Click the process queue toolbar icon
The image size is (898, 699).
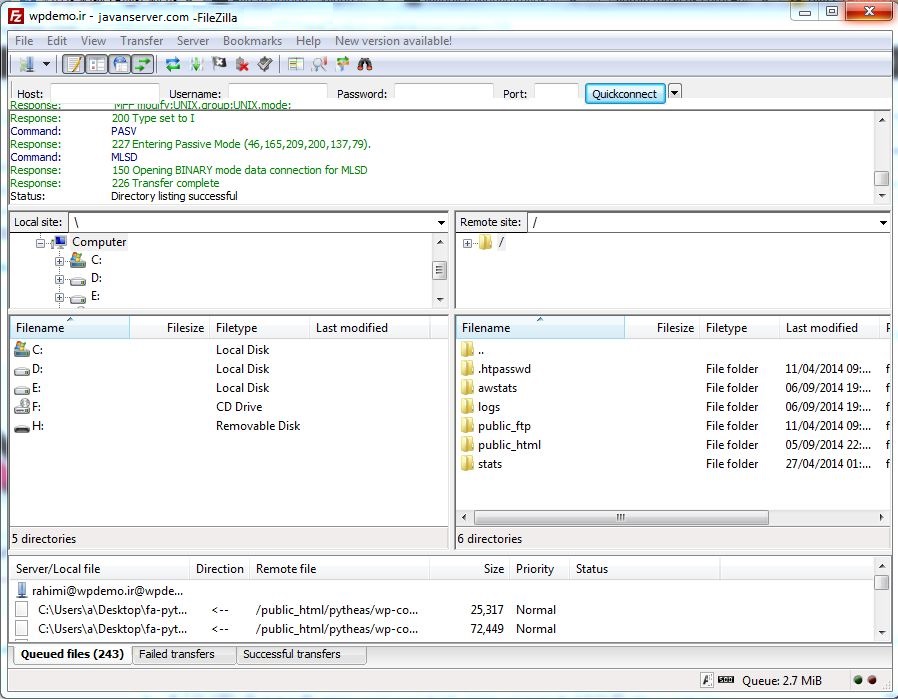(x=196, y=64)
